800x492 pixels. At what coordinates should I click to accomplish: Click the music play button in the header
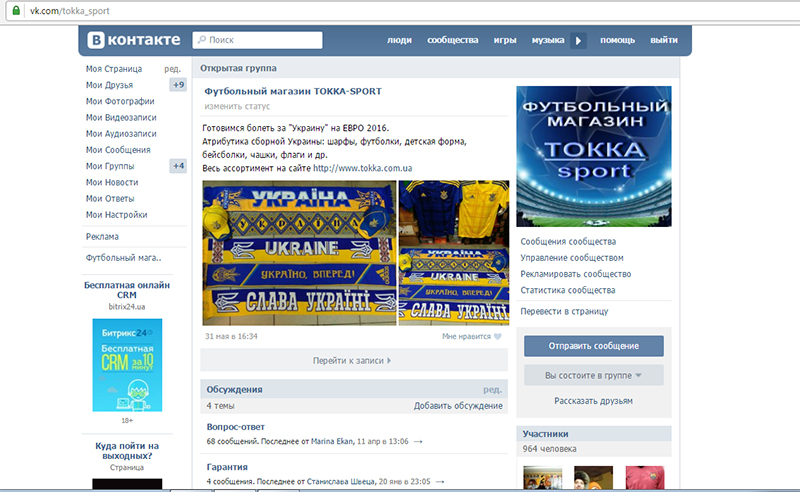(579, 40)
